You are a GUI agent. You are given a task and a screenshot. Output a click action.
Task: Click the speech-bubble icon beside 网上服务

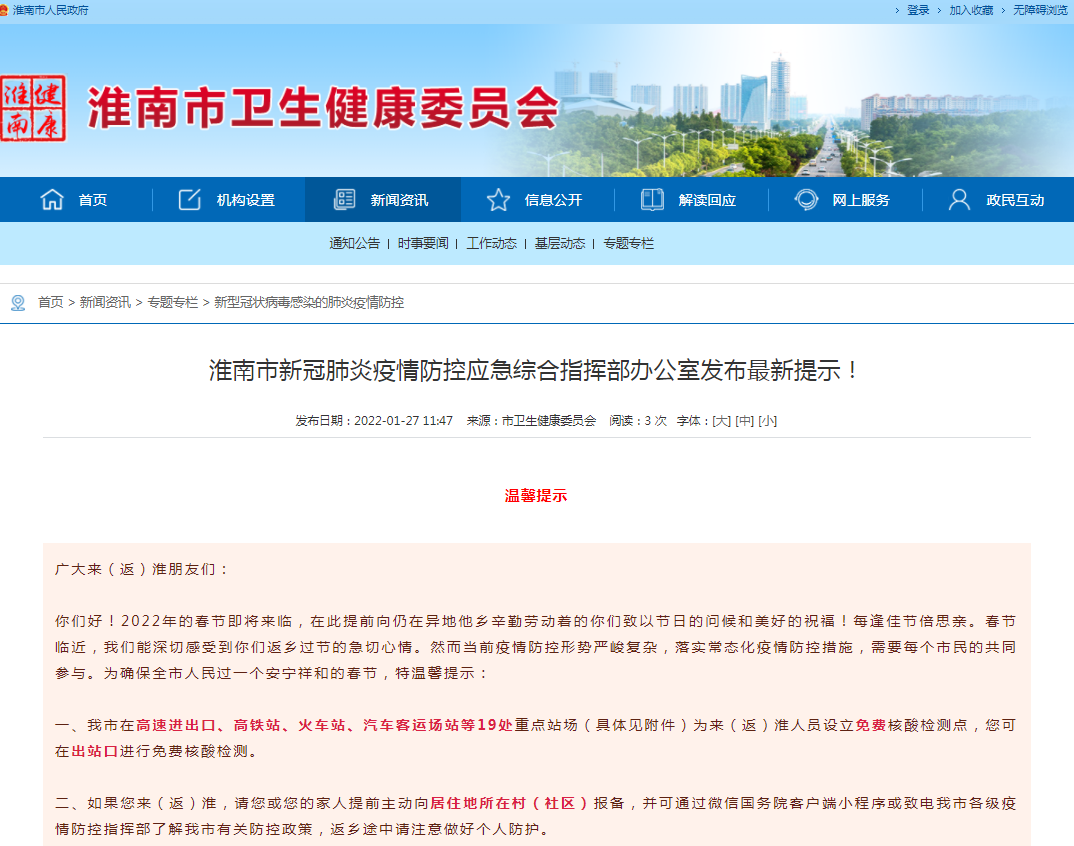click(x=805, y=199)
